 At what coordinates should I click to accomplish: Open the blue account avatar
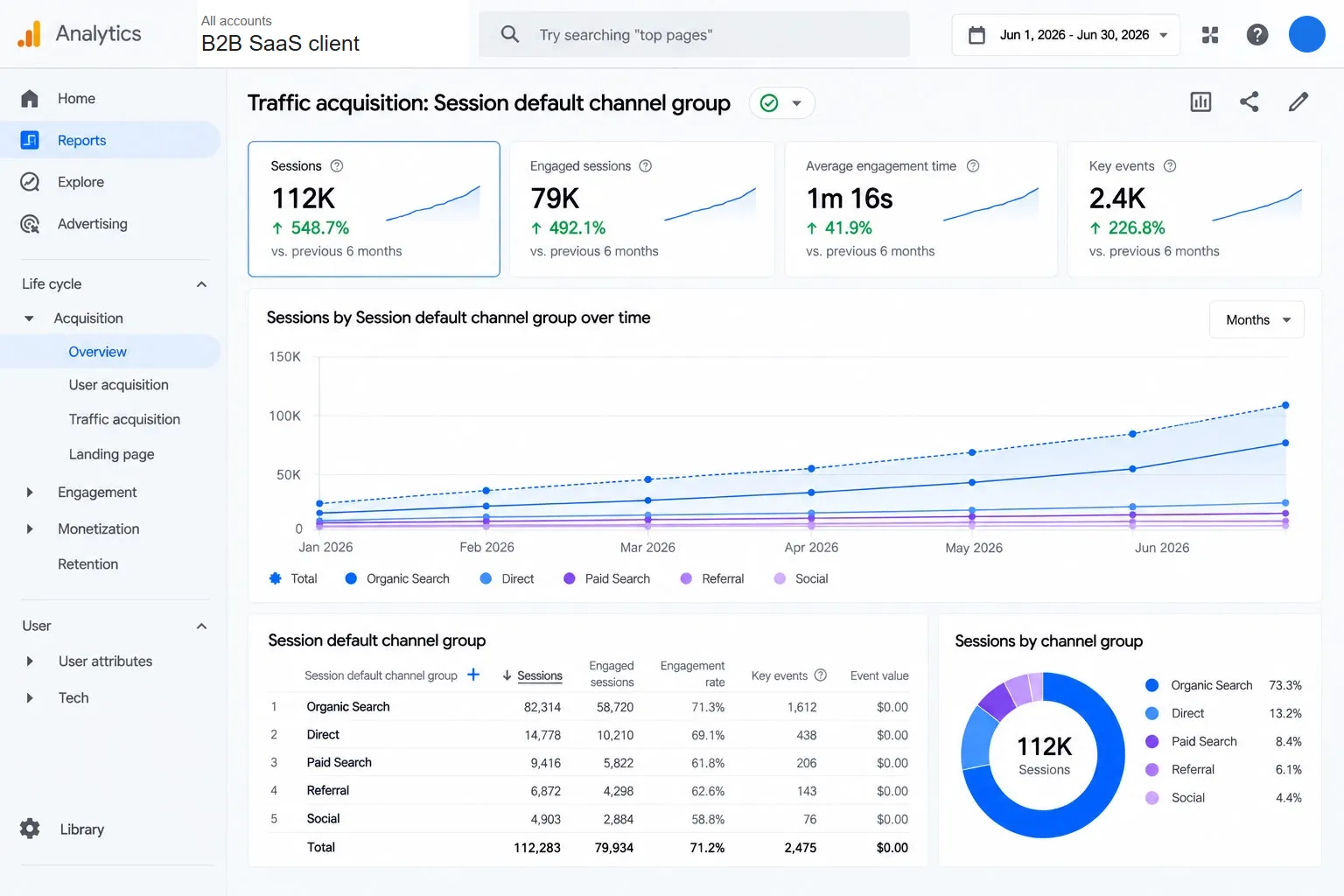point(1306,35)
